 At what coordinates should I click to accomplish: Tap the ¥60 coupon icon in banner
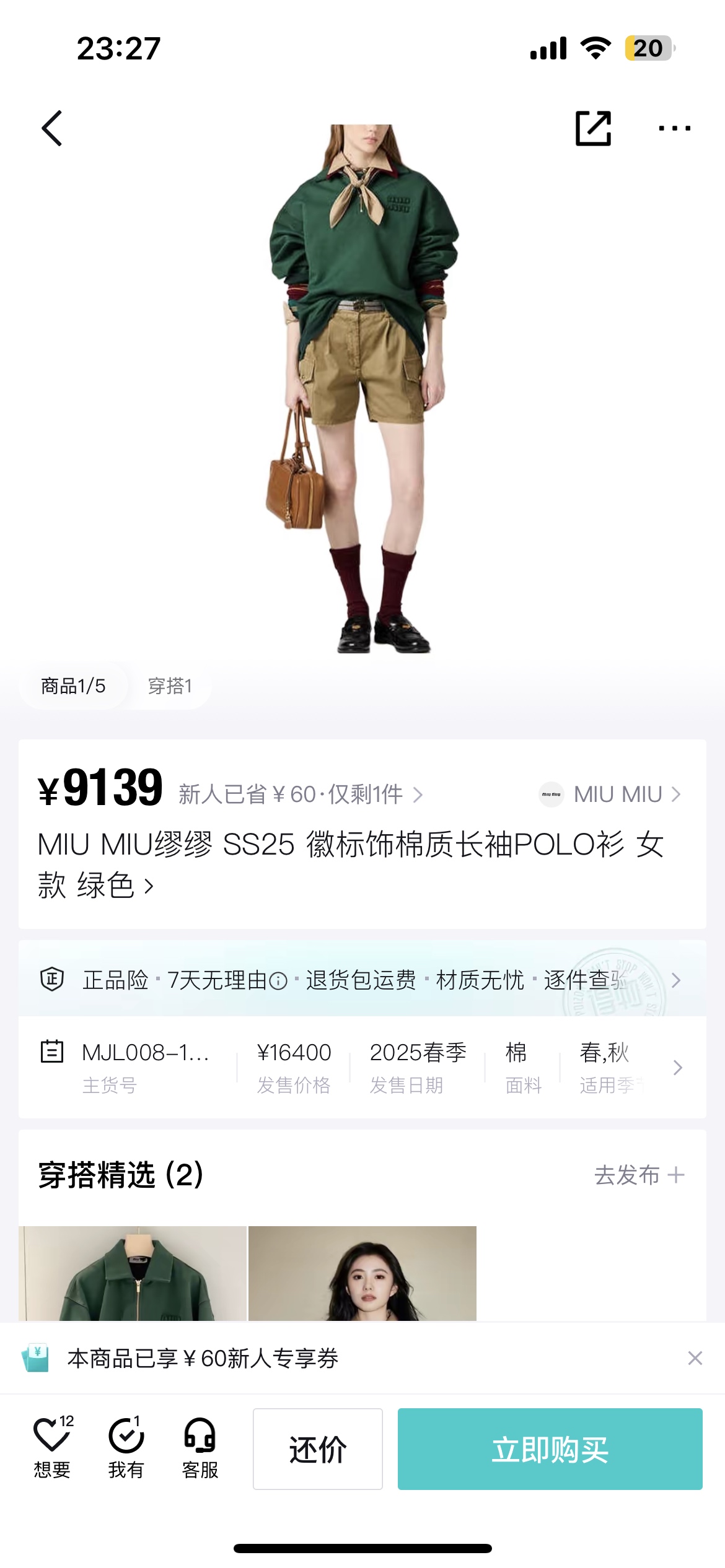(x=36, y=1359)
